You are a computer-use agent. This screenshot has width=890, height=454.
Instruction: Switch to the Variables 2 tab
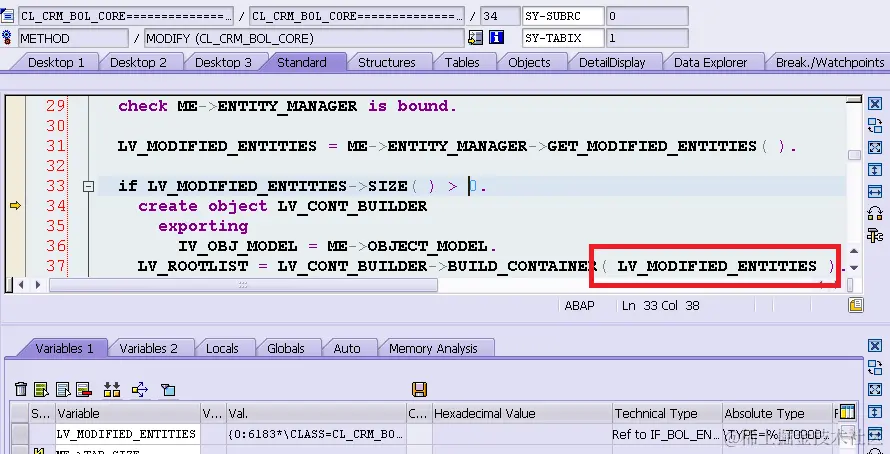pyautogui.click(x=148, y=348)
